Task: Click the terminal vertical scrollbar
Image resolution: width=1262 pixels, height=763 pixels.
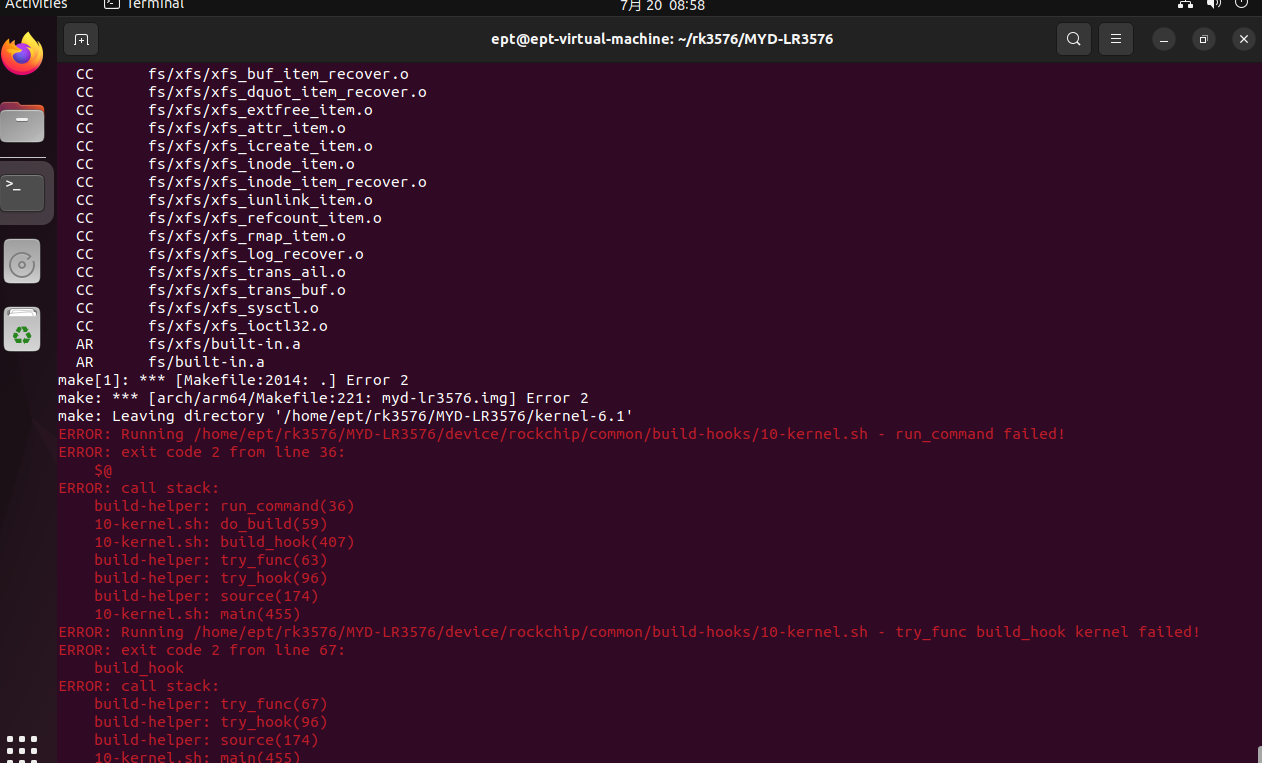Action: [1258, 753]
